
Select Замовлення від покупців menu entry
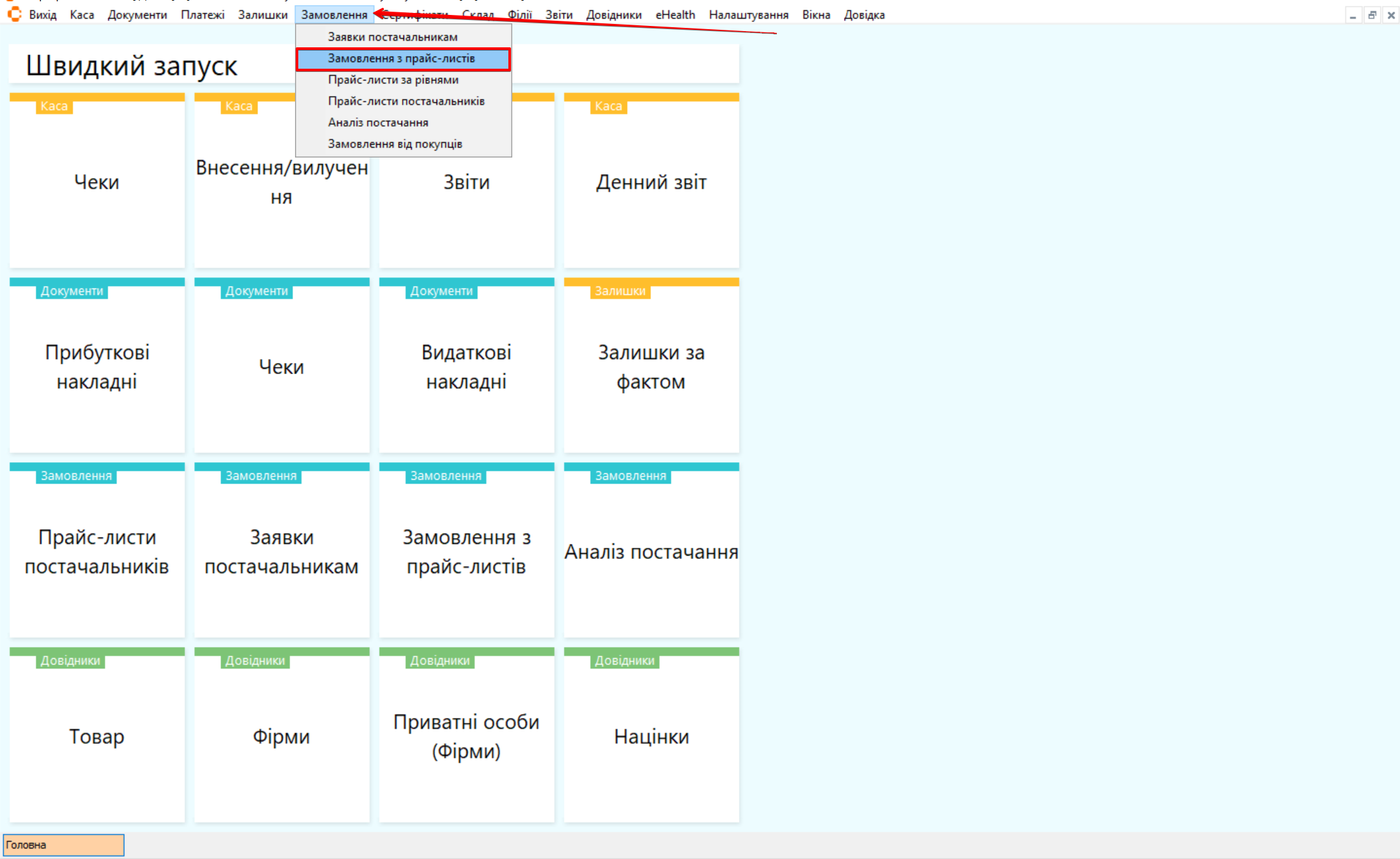(395, 144)
